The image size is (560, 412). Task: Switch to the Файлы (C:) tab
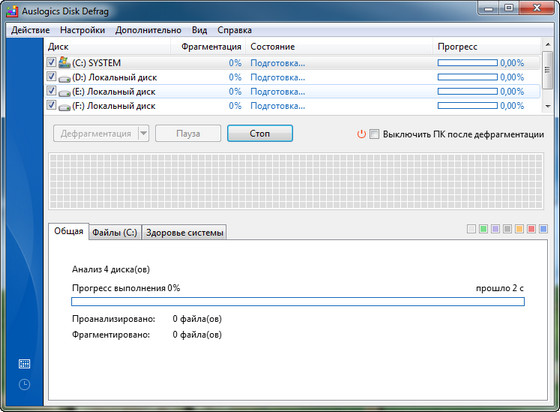(x=115, y=233)
